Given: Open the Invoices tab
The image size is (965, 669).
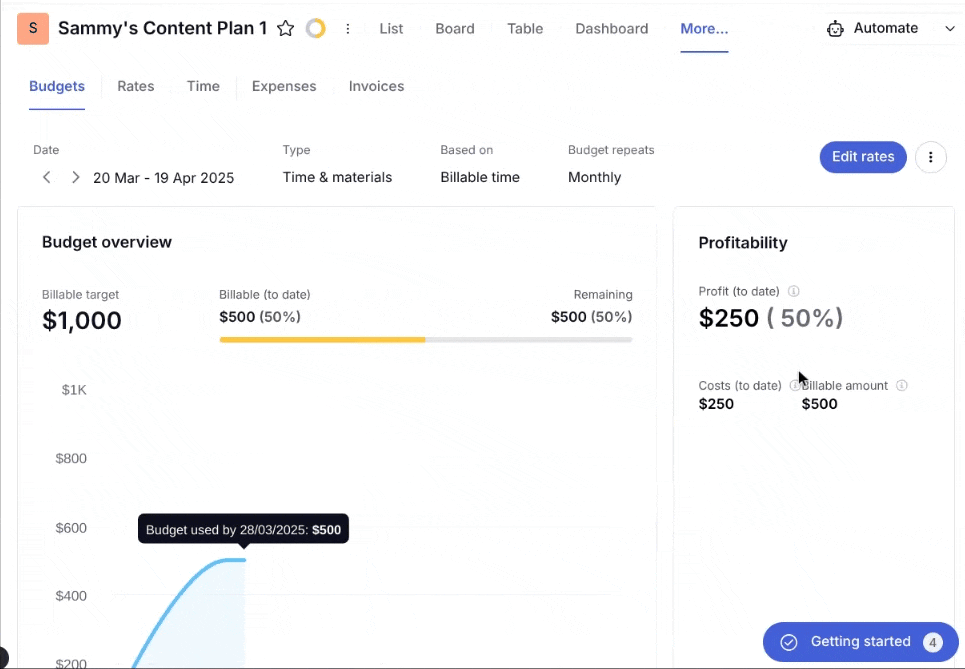Looking at the screenshot, I should coord(376,86).
